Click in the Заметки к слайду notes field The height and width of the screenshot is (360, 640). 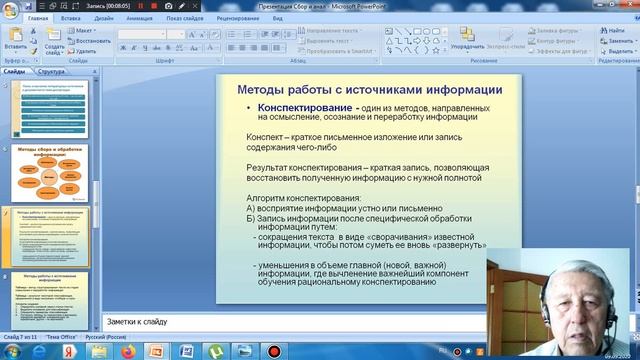294,322
